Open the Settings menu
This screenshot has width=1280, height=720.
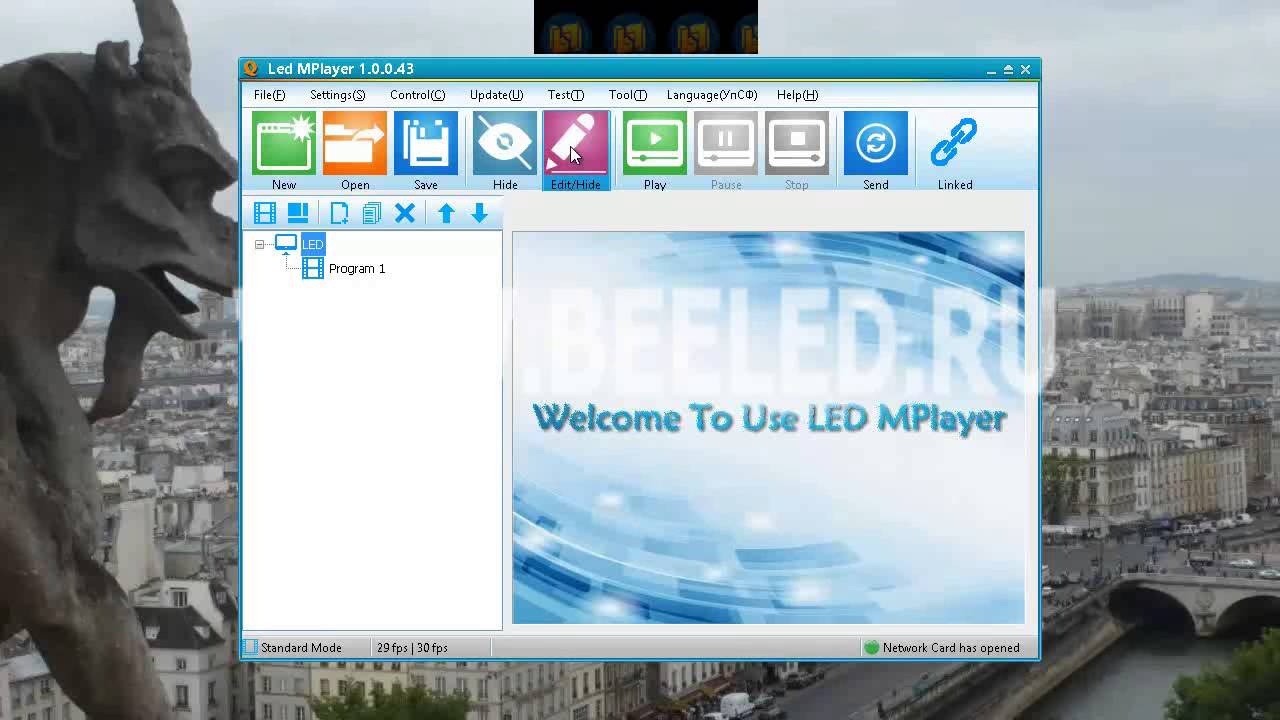point(338,95)
